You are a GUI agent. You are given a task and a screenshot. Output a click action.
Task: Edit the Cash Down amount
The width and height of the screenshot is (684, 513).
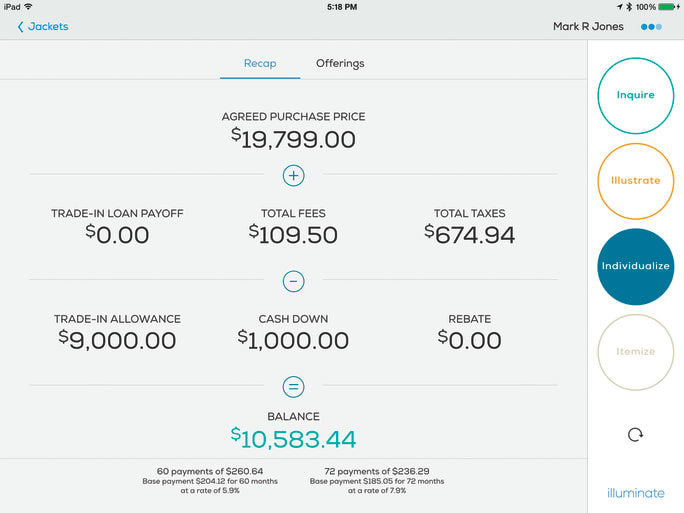pyautogui.click(x=293, y=339)
